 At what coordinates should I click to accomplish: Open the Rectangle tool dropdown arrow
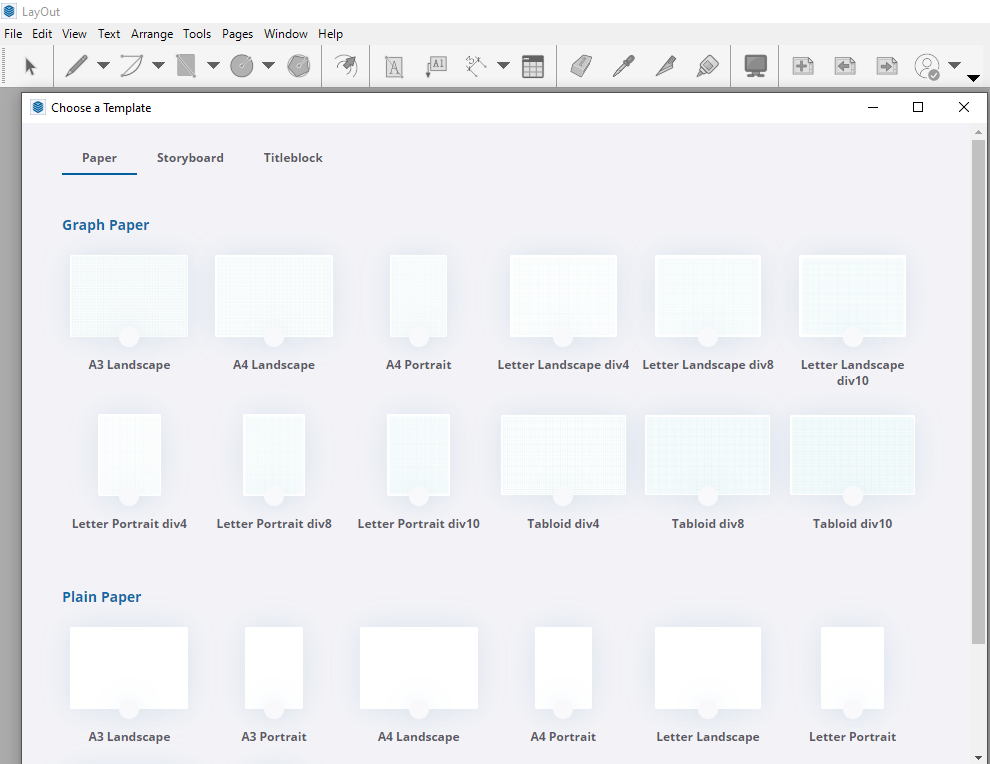[x=213, y=67]
